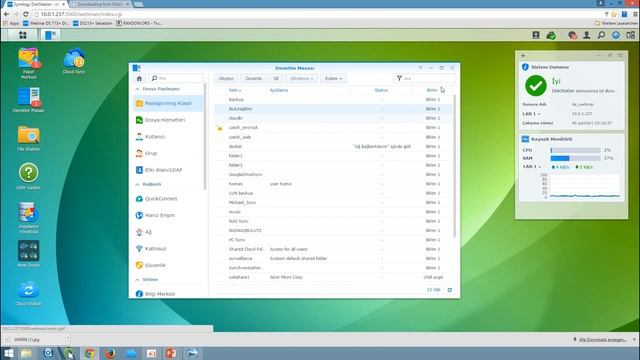The height and width of the screenshot is (360, 640).
Task: Select the surveillance folder row
Action: pos(333,259)
